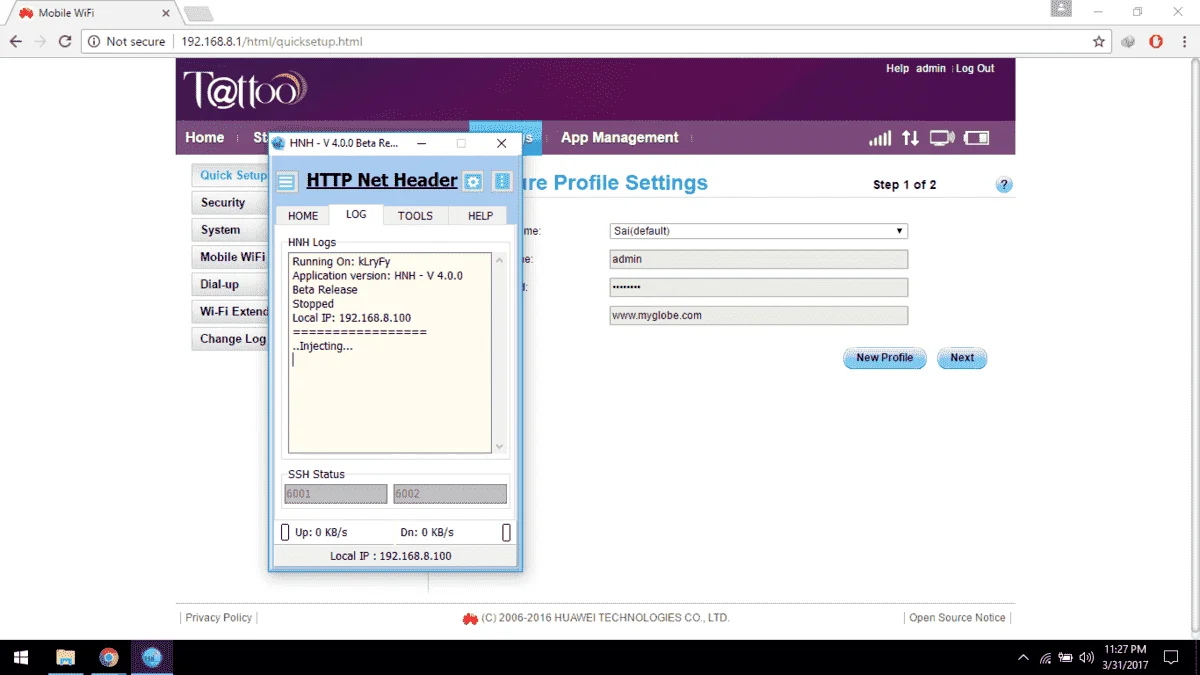Open the volume control in system tray

coord(1086,658)
